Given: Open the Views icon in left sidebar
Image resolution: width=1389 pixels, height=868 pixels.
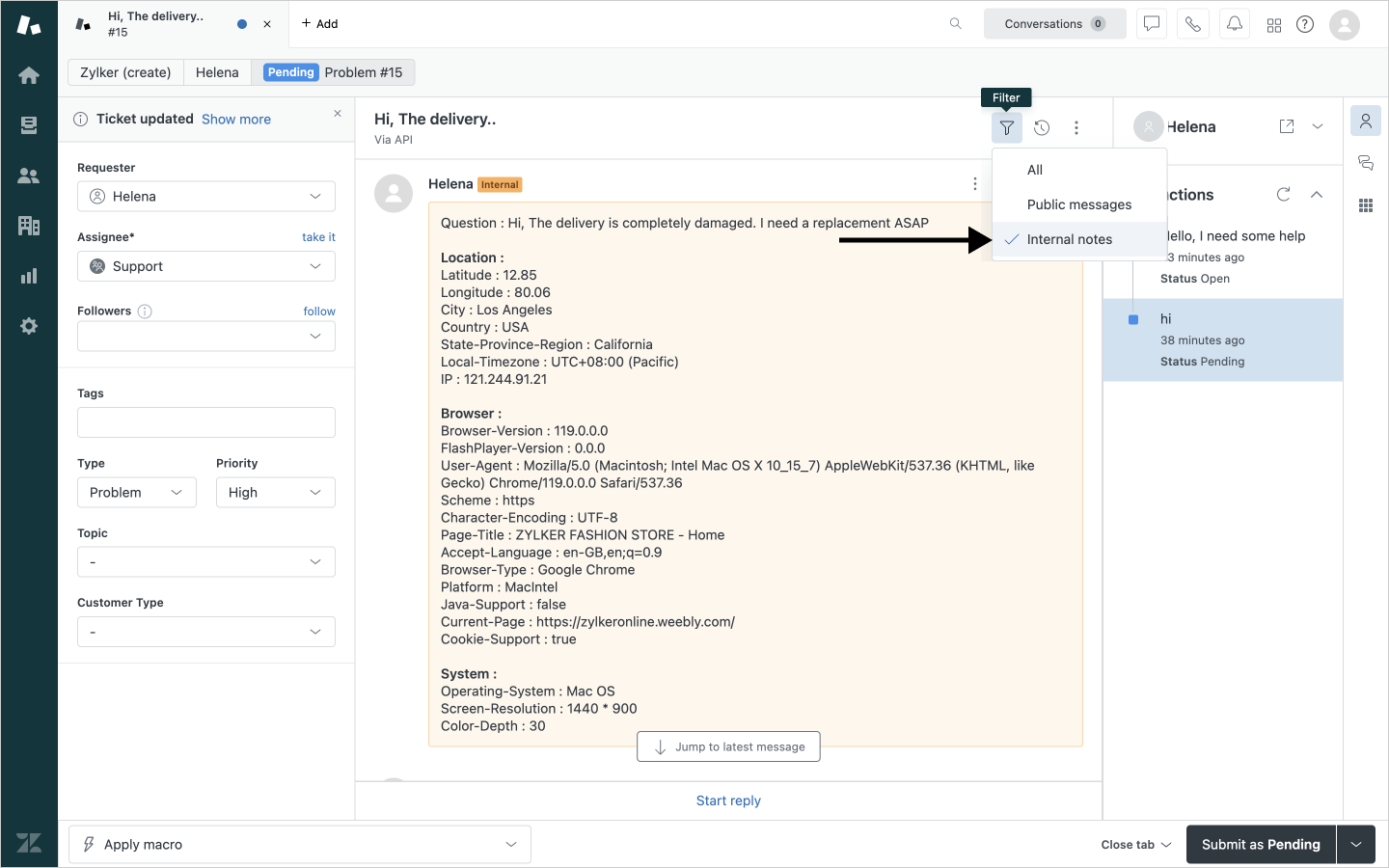Looking at the screenshot, I should tap(29, 125).
